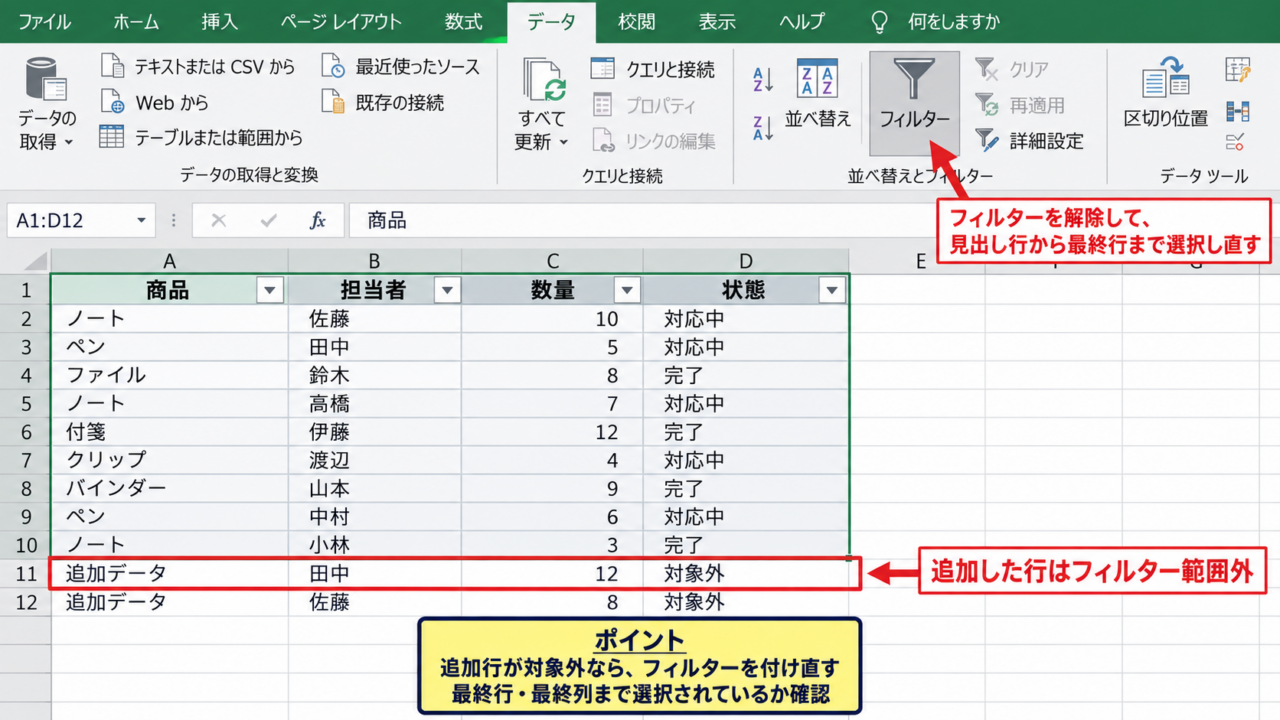Sort descending with the Z-A icon
Screen dimensions: 1280x720
[x=764, y=127]
